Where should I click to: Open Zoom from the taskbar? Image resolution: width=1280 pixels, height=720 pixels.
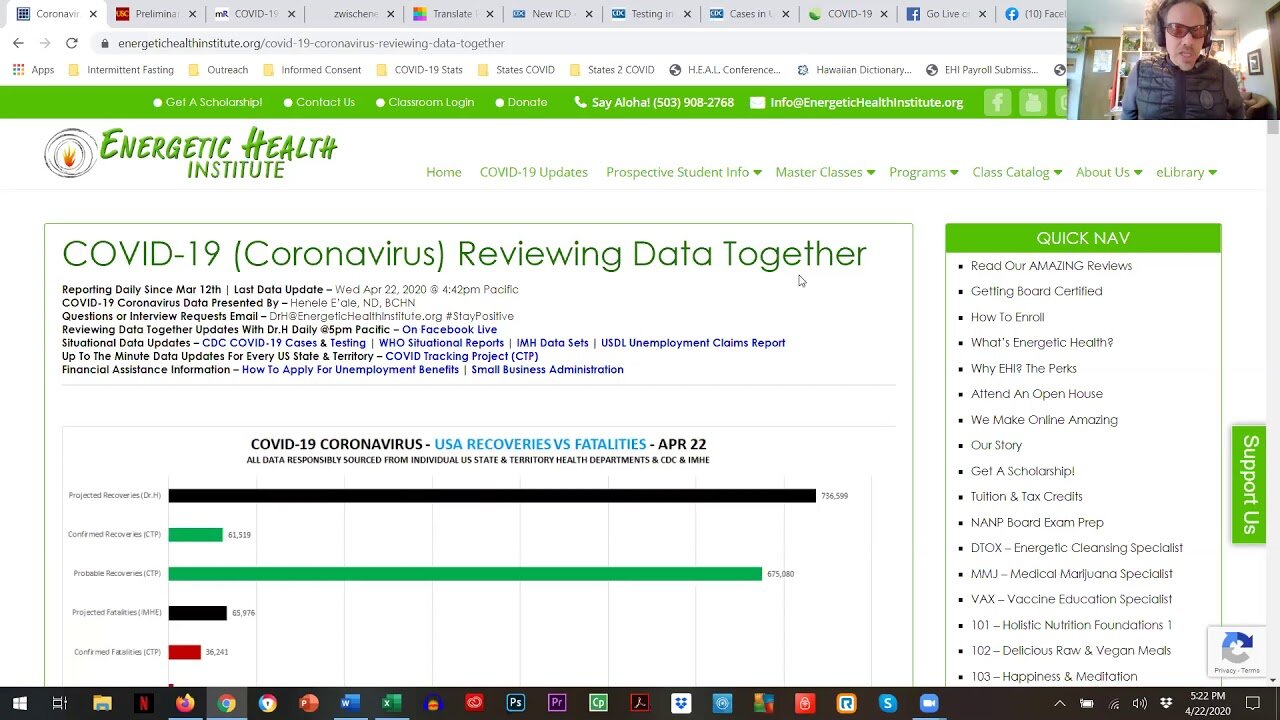click(929, 703)
